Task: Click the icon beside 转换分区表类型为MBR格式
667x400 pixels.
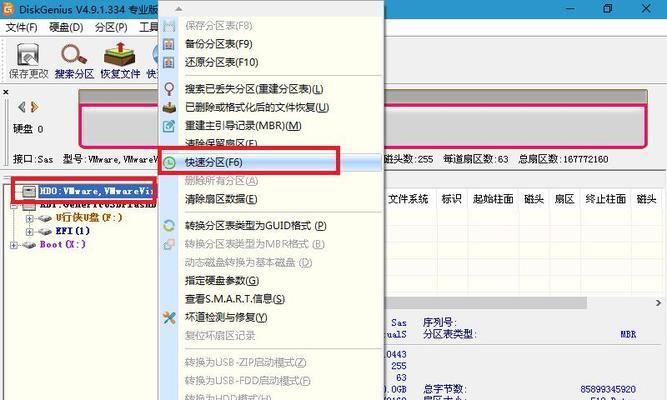Action: (x=169, y=244)
